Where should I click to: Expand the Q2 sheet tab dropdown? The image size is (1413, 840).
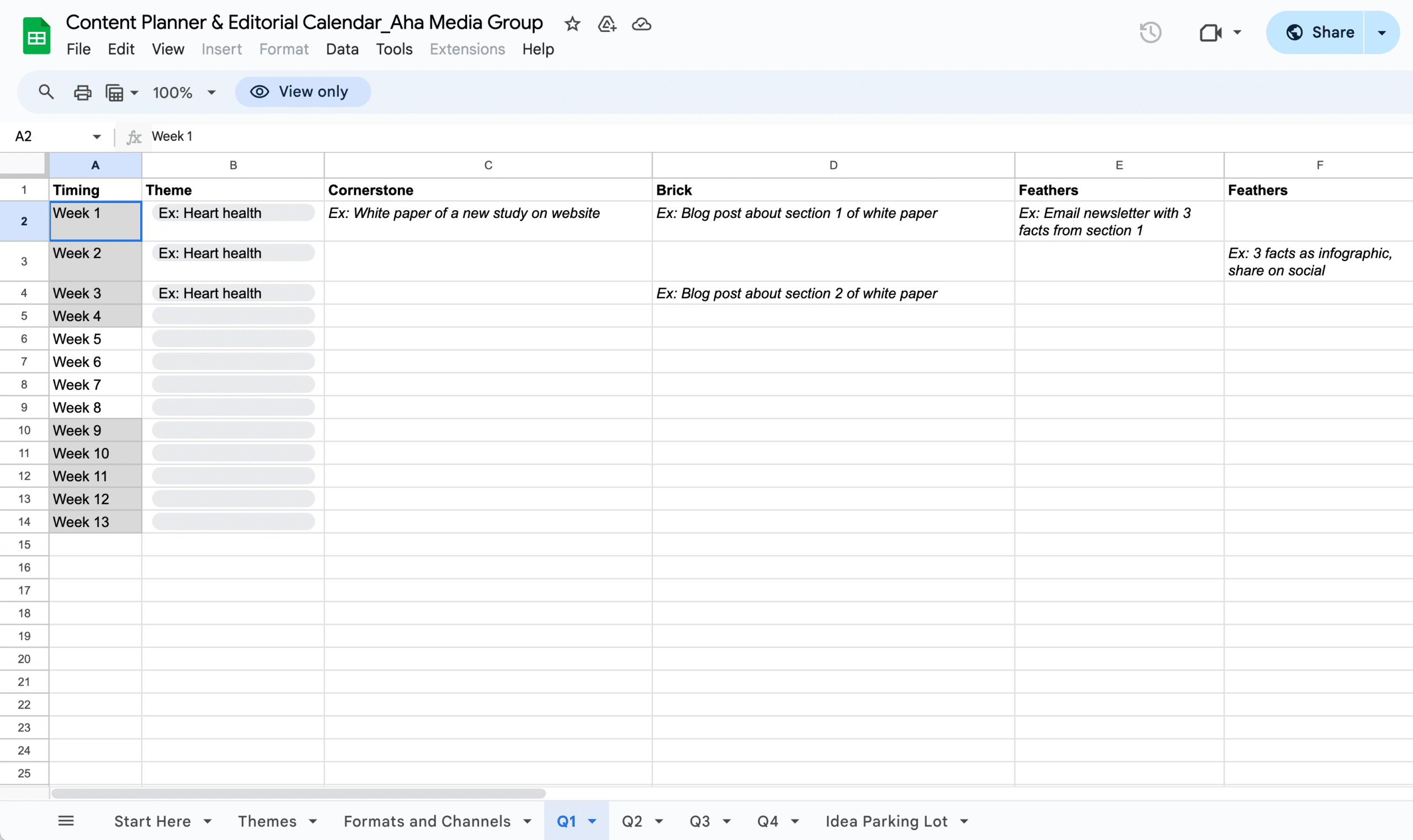(661, 822)
